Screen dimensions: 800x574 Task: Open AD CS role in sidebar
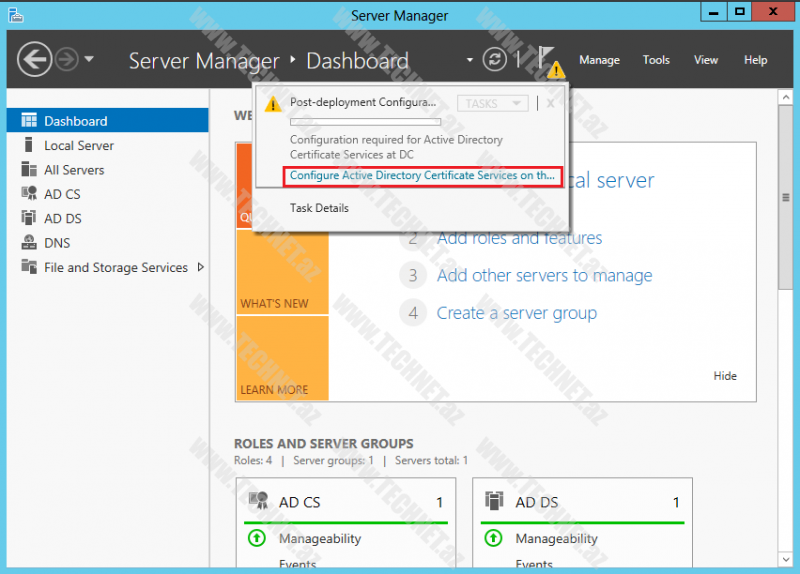62,194
